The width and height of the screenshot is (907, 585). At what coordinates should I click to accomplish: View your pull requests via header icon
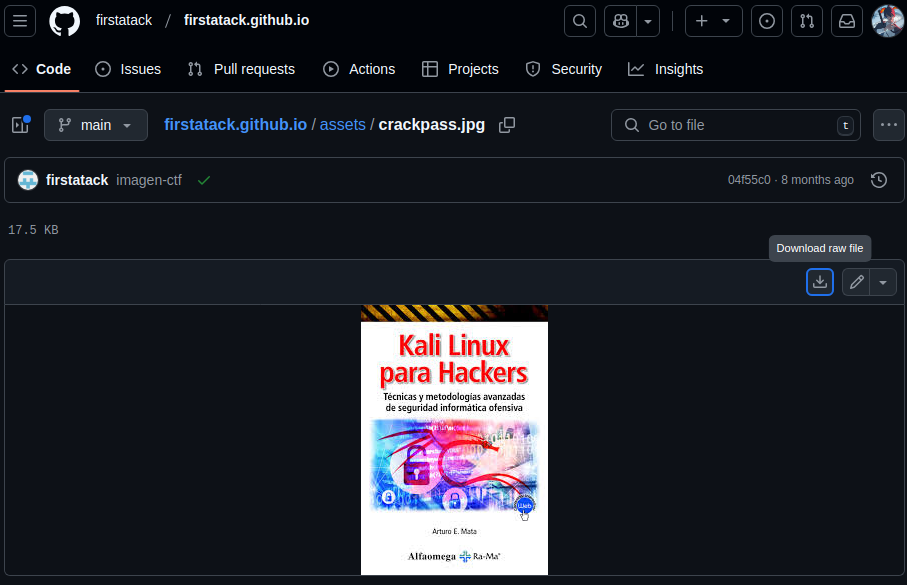point(806,21)
